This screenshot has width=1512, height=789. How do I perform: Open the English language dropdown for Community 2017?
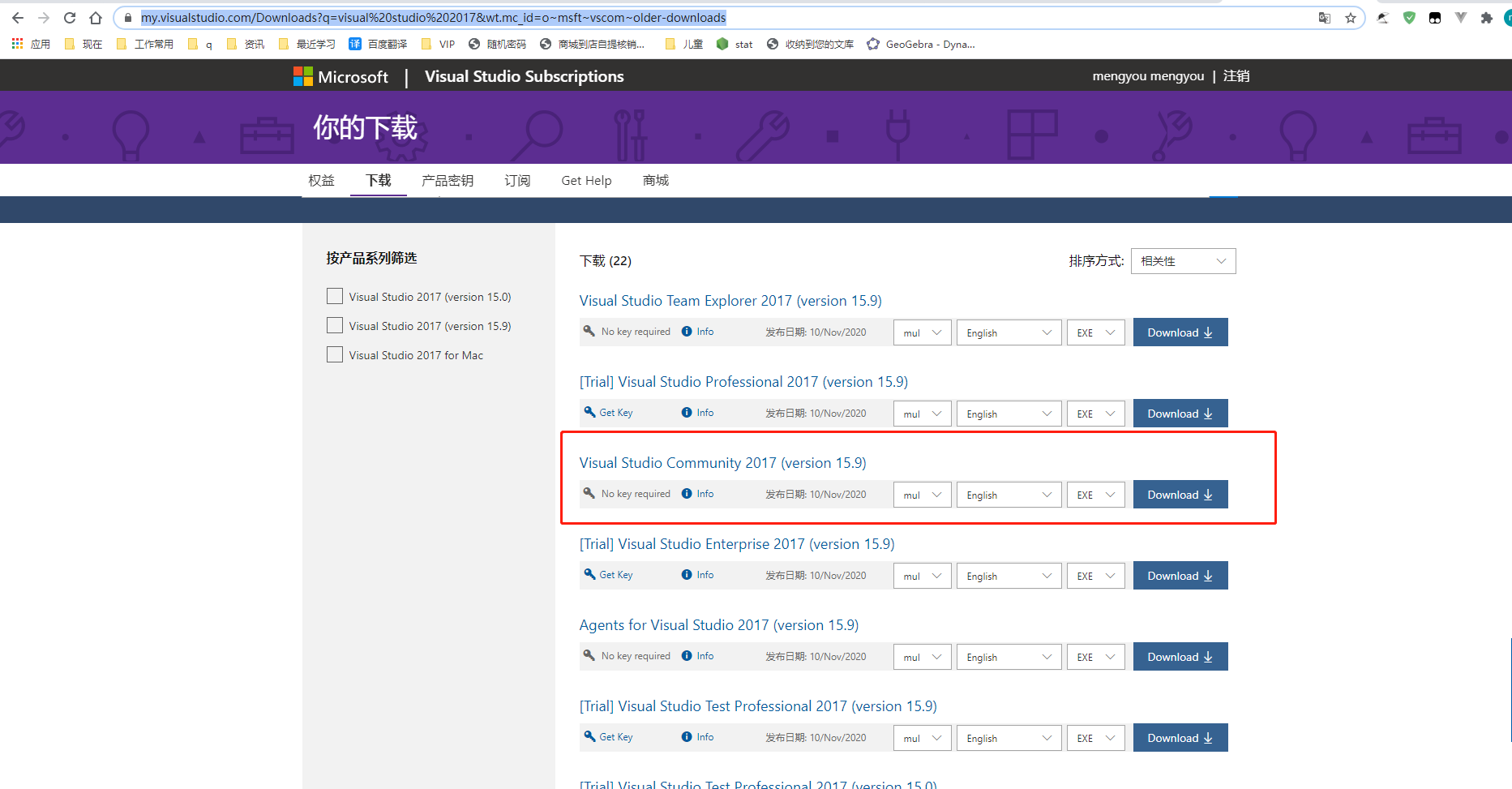coord(1009,494)
